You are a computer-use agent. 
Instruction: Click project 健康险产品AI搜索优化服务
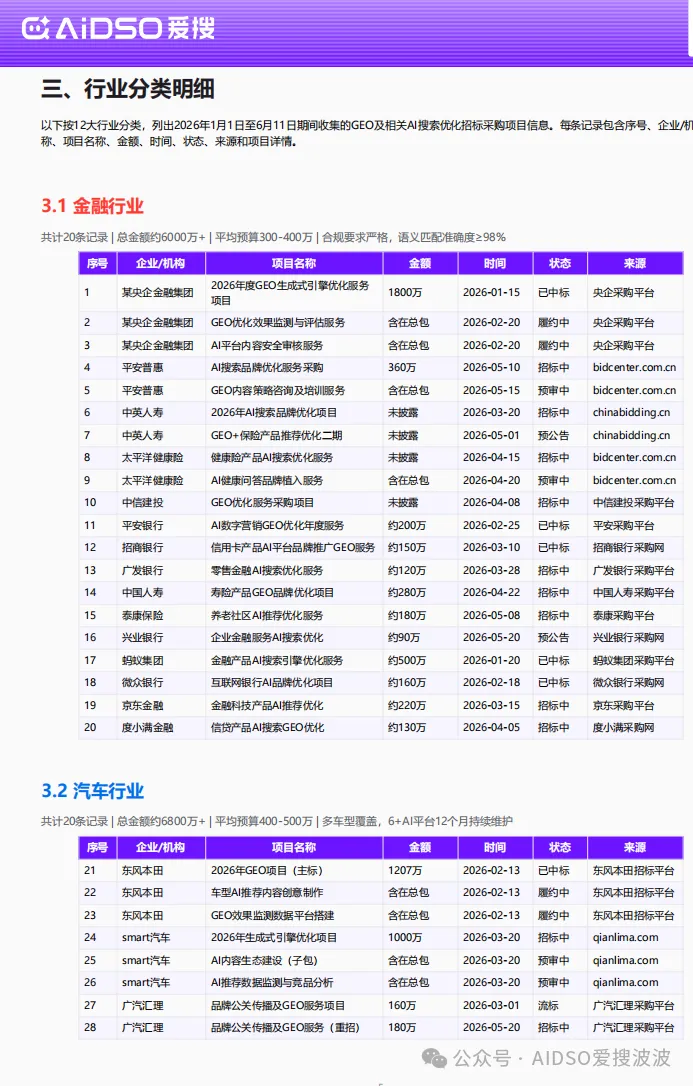(272, 457)
